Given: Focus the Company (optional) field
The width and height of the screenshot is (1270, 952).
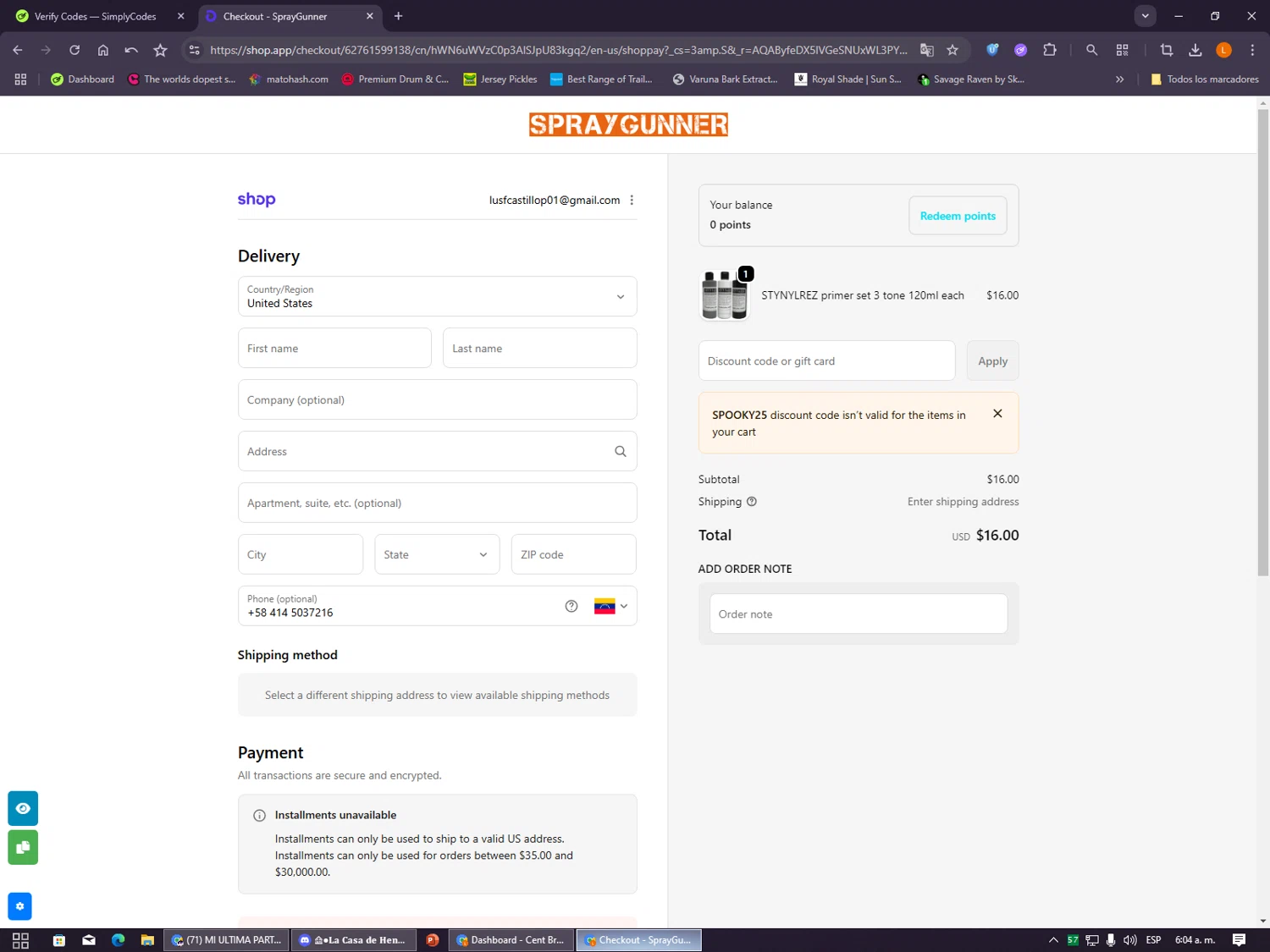Looking at the screenshot, I should point(437,399).
